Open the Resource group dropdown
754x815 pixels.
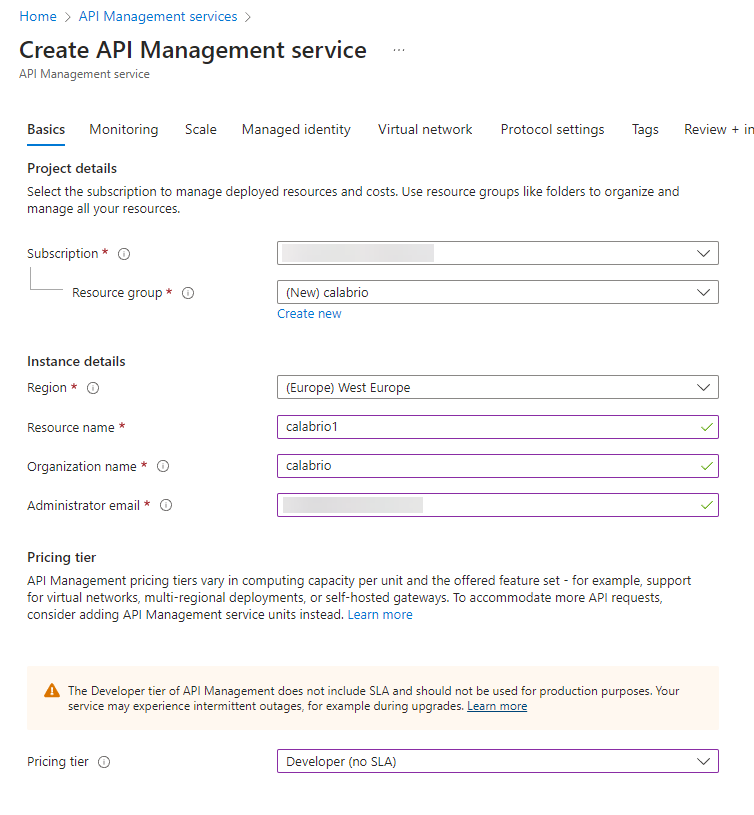pyautogui.click(x=498, y=292)
